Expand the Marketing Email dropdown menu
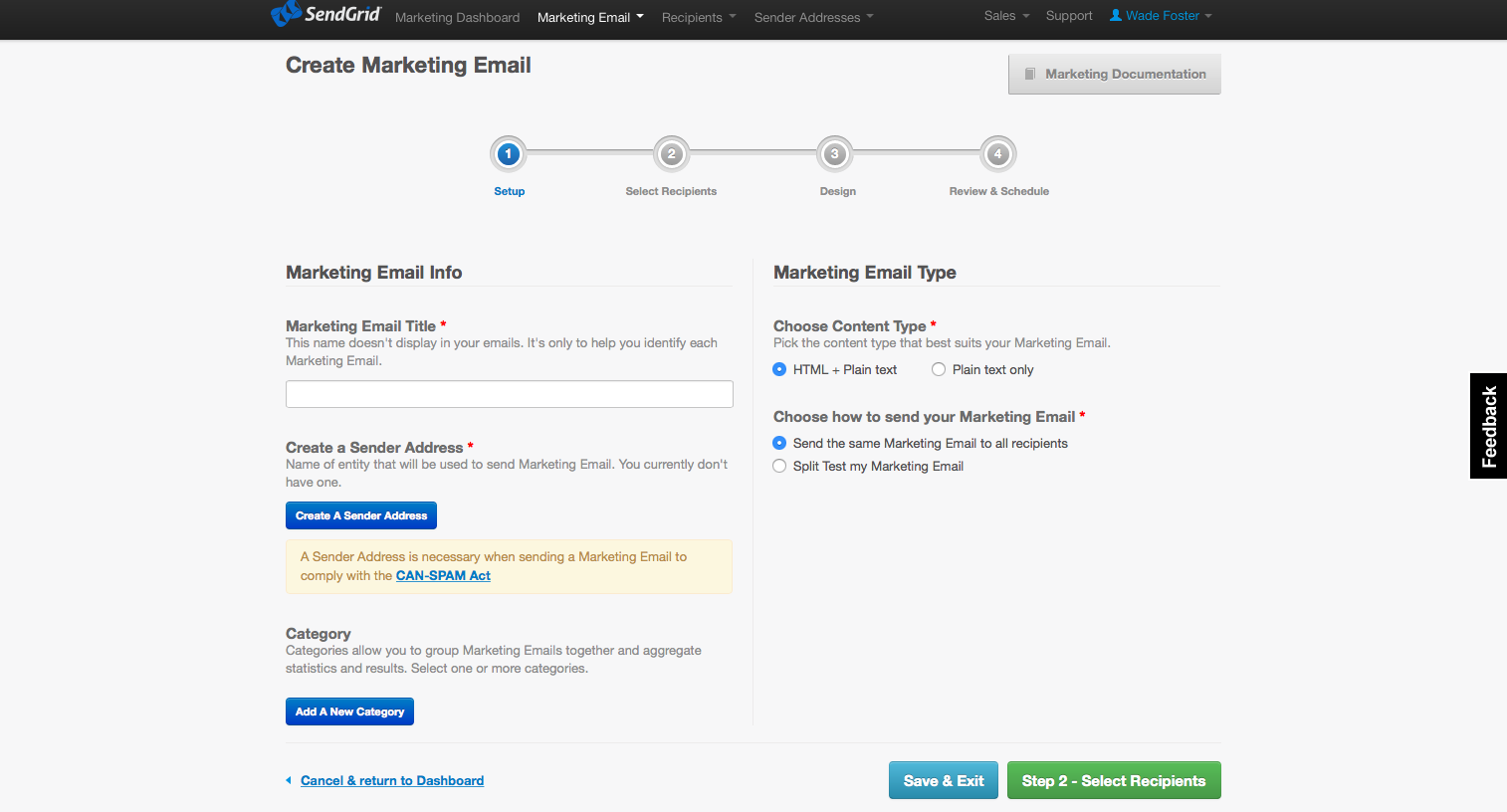Image resolution: width=1507 pixels, height=812 pixels. click(x=590, y=17)
